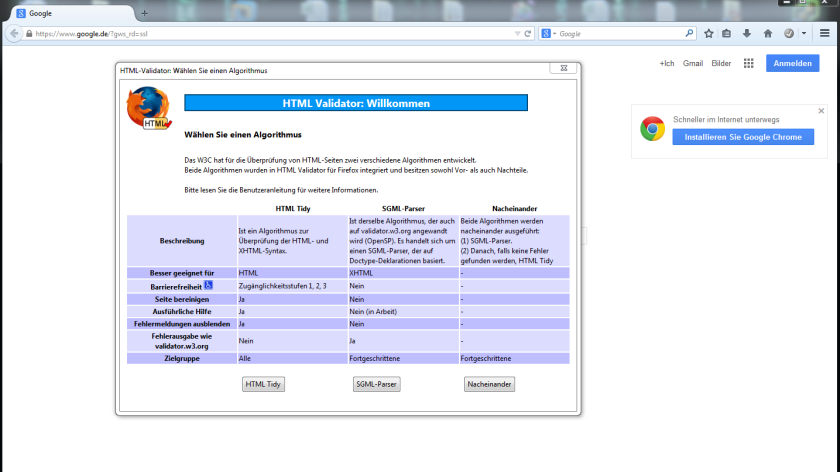This screenshot has width=840, height=473.
Task: Open the Google apps grid icon
Action: (748, 63)
